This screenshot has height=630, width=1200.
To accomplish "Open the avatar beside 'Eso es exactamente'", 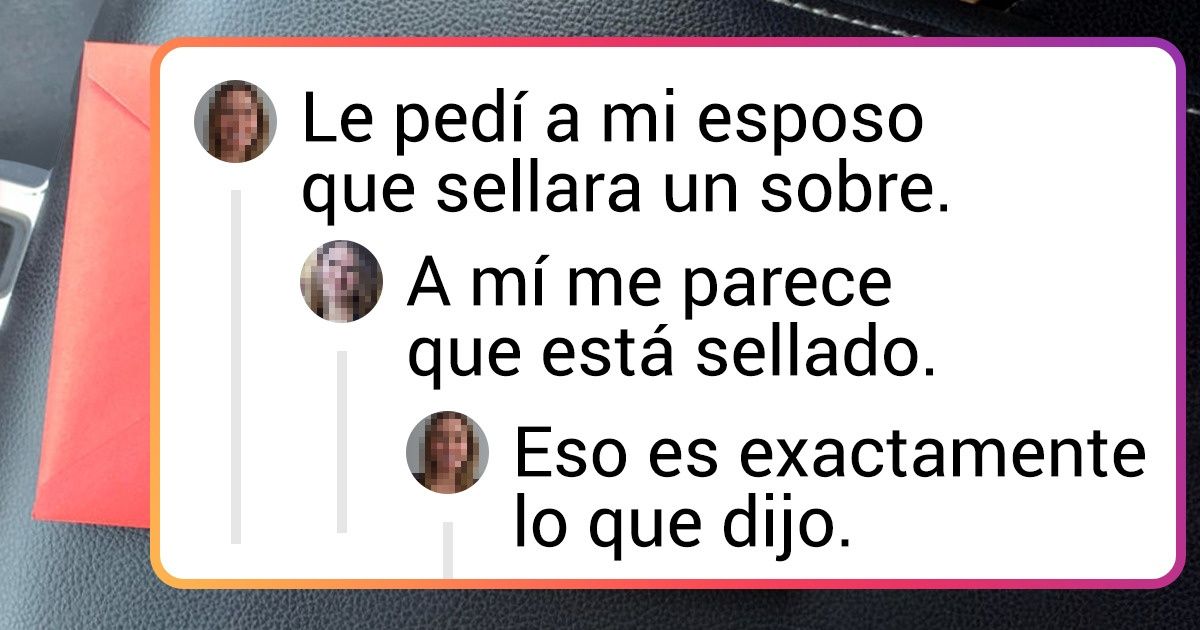I will coord(447,451).
